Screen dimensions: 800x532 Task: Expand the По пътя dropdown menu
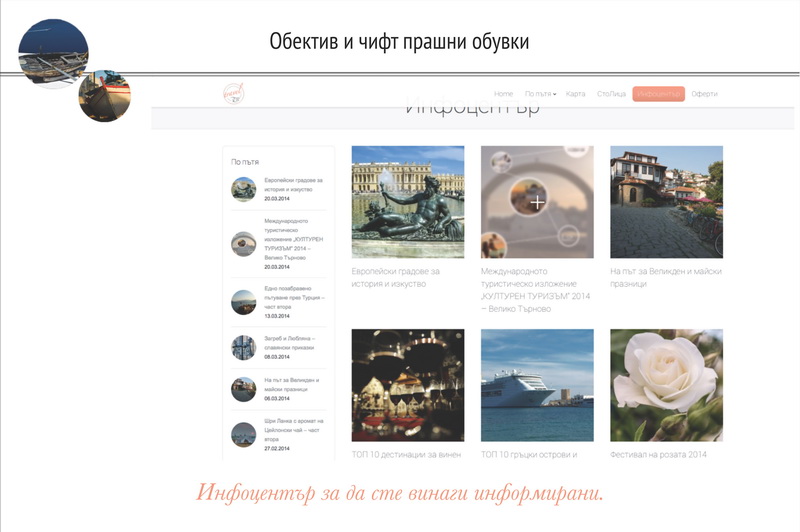tap(540, 94)
